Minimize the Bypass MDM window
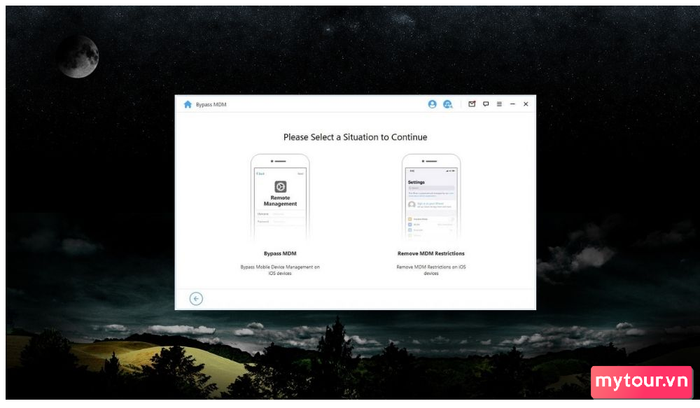Image resolution: width=700 pixels, height=408 pixels. click(x=512, y=104)
